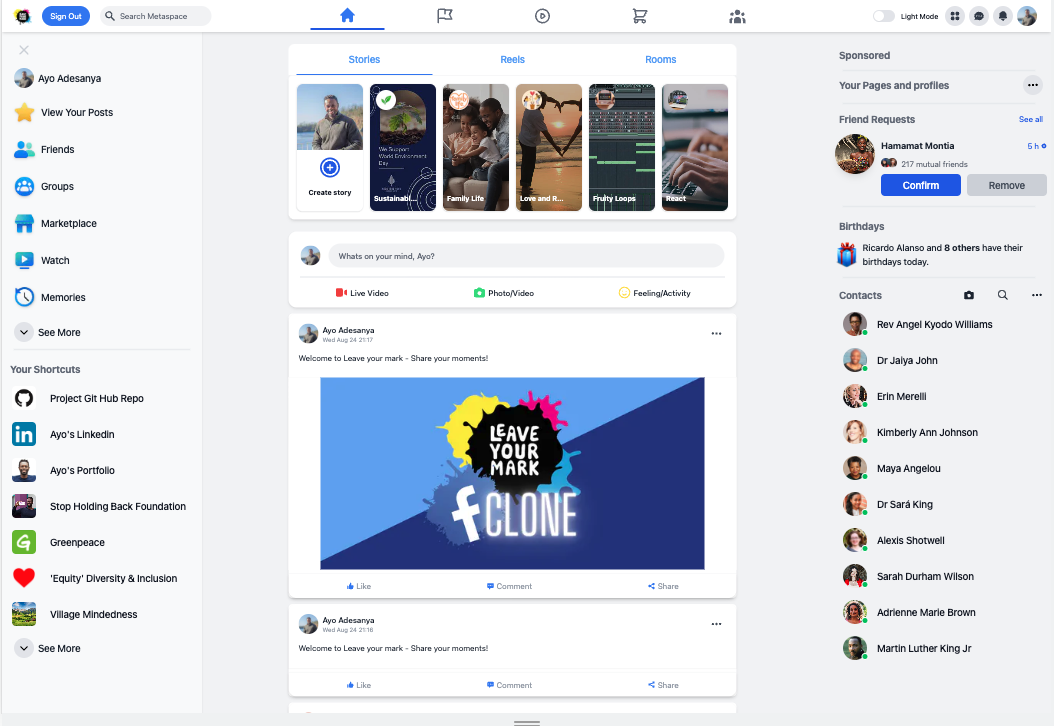
Task: Click Live Video button
Action: (x=362, y=293)
